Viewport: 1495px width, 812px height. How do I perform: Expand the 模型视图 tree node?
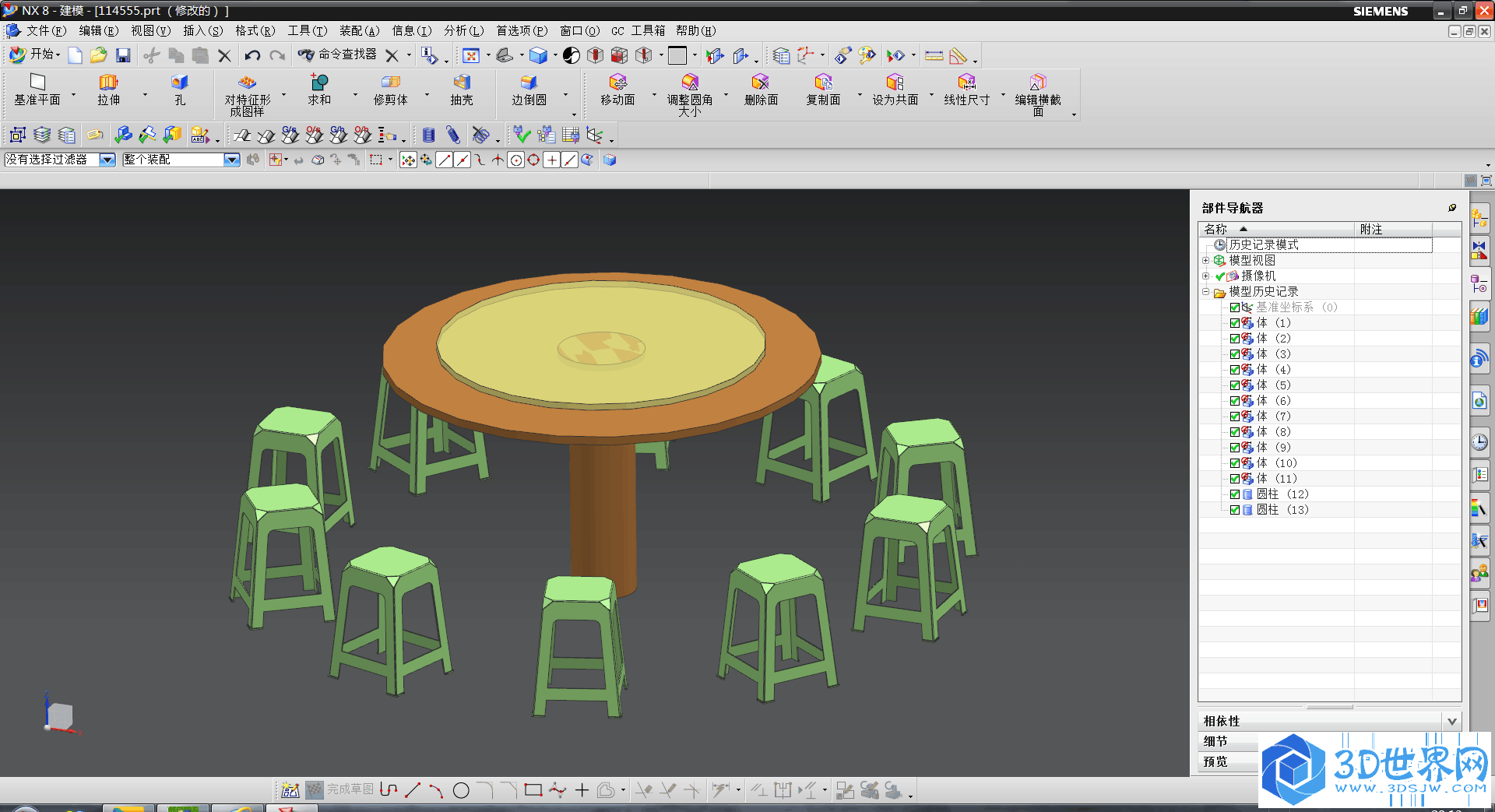1206,261
